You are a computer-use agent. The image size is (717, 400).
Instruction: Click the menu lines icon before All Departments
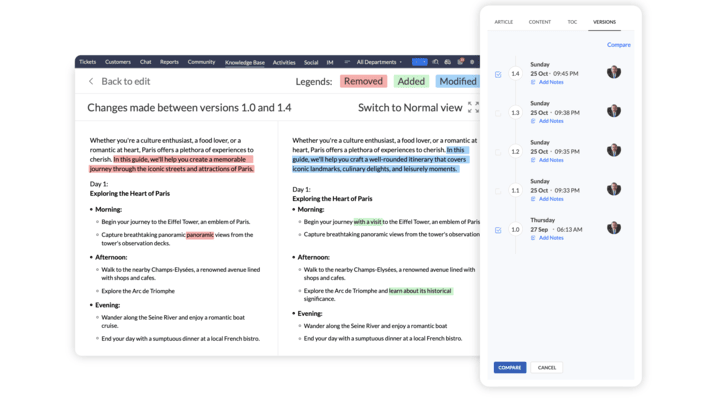pos(347,62)
